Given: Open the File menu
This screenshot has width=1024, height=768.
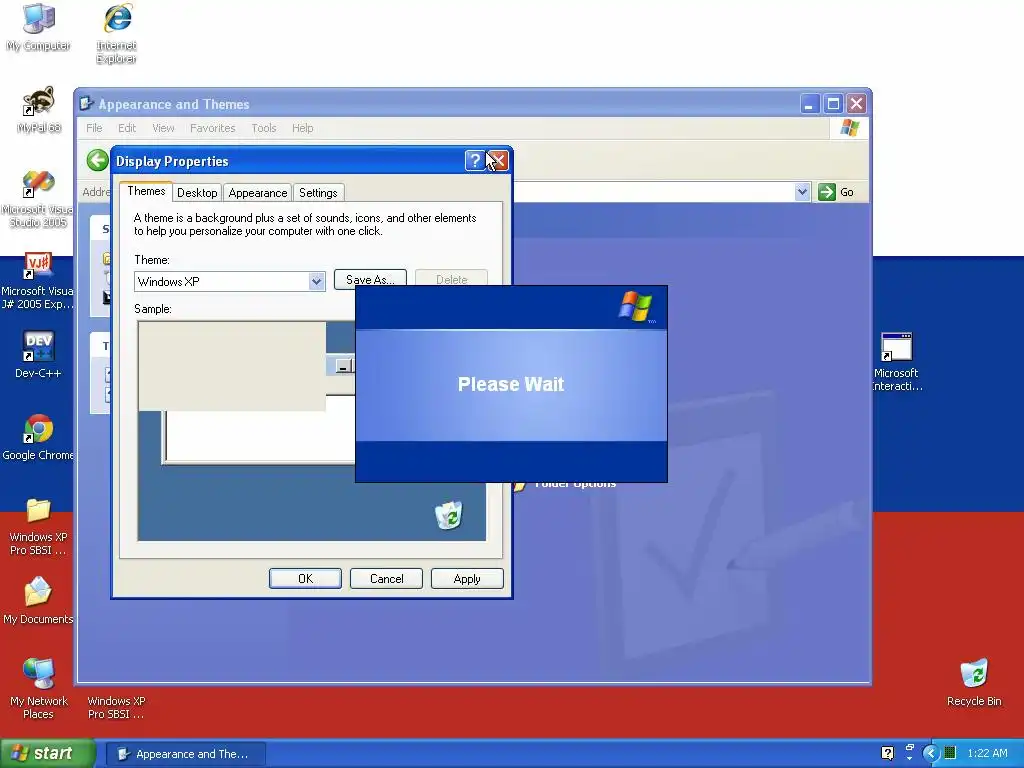Looking at the screenshot, I should (x=94, y=128).
